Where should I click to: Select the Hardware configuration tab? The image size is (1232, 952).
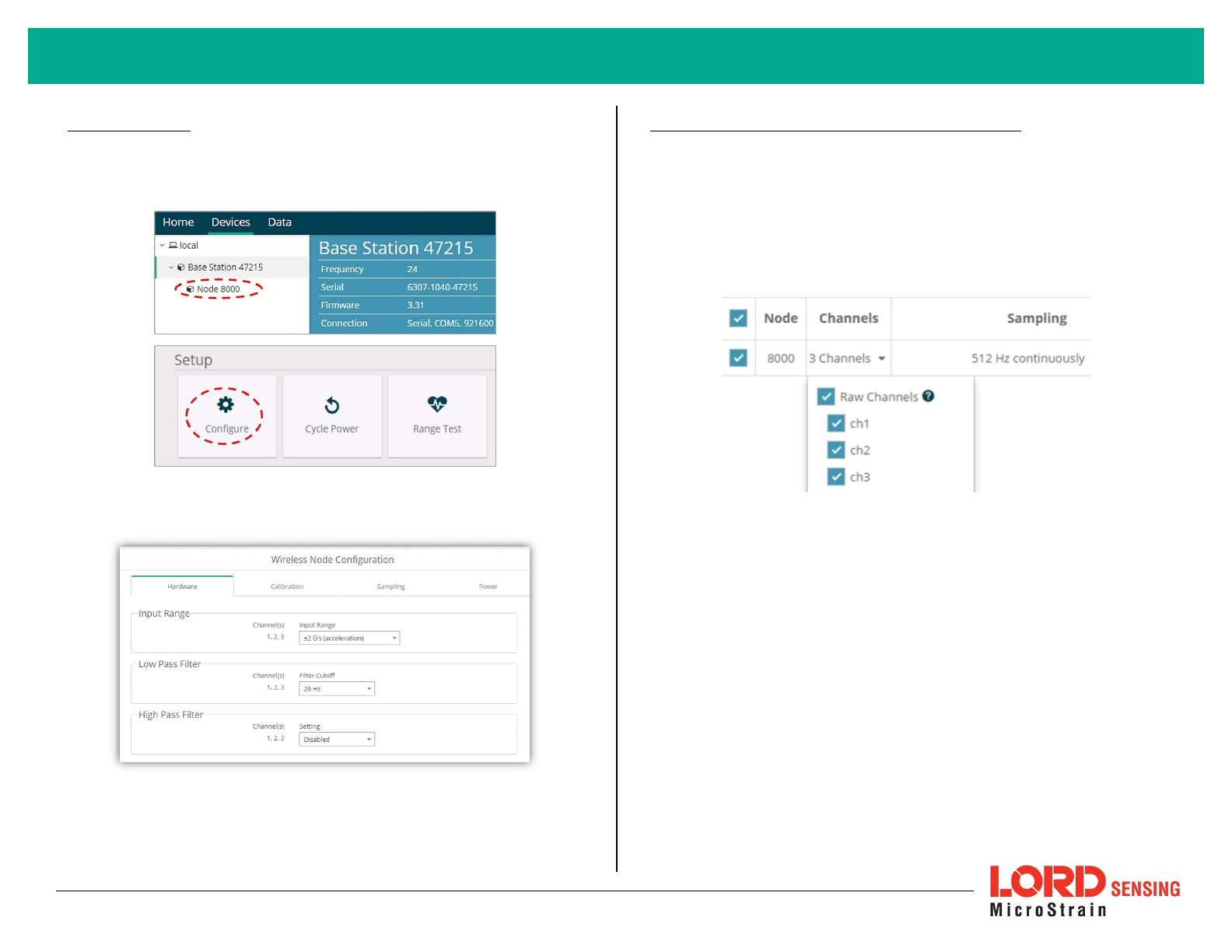pos(182,586)
